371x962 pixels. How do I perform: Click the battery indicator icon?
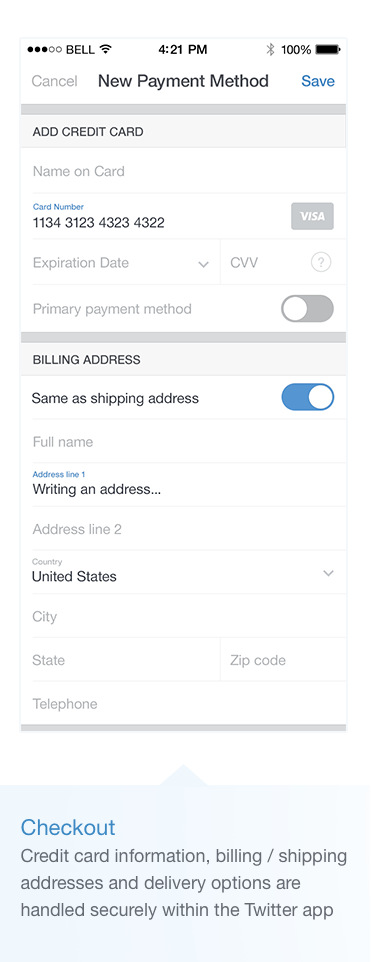point(328,50)
